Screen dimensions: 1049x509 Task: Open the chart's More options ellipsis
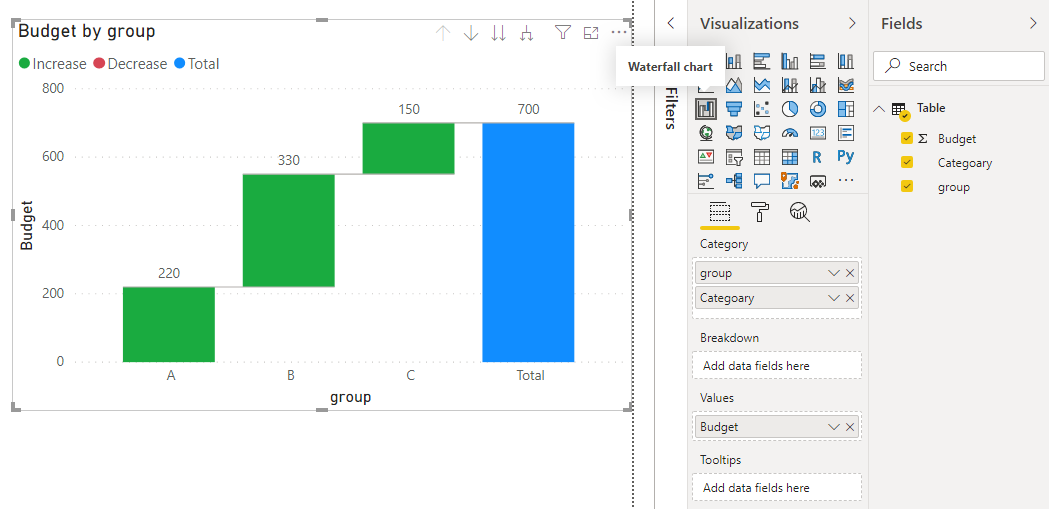[x=619, y=32]
